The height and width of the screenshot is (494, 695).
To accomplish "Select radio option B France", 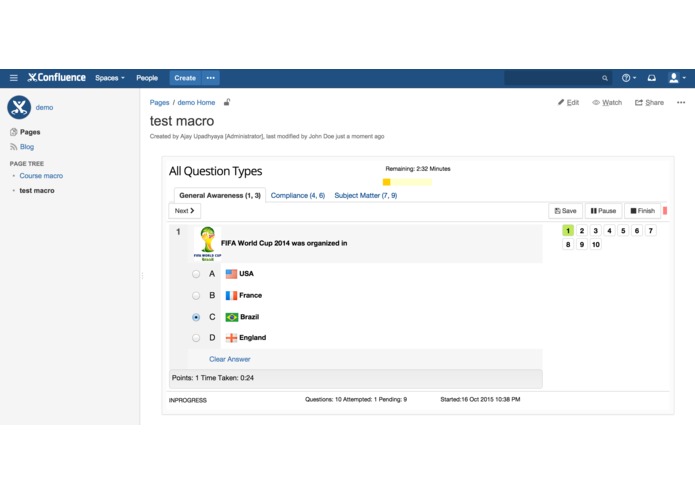I will pos(196,296).
